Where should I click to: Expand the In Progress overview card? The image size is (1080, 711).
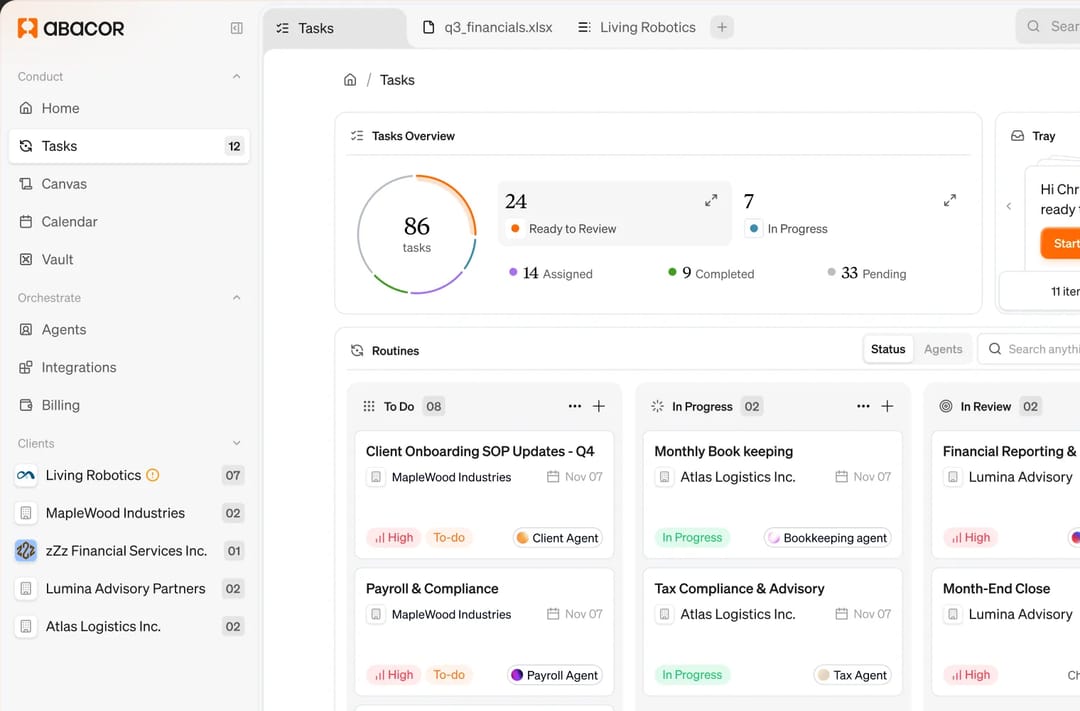coord(950,200)
